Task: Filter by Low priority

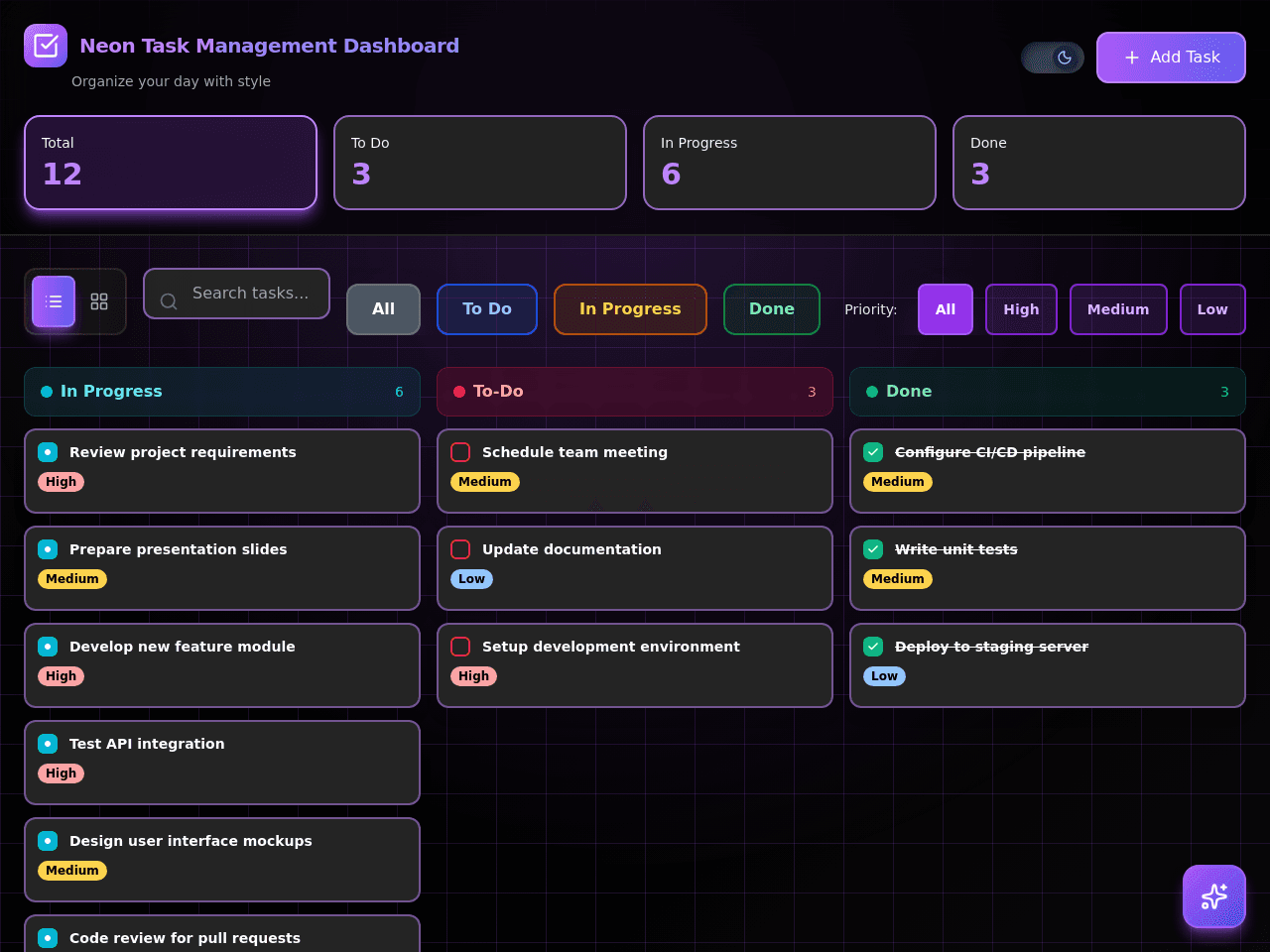Action: coord(1212,309)
